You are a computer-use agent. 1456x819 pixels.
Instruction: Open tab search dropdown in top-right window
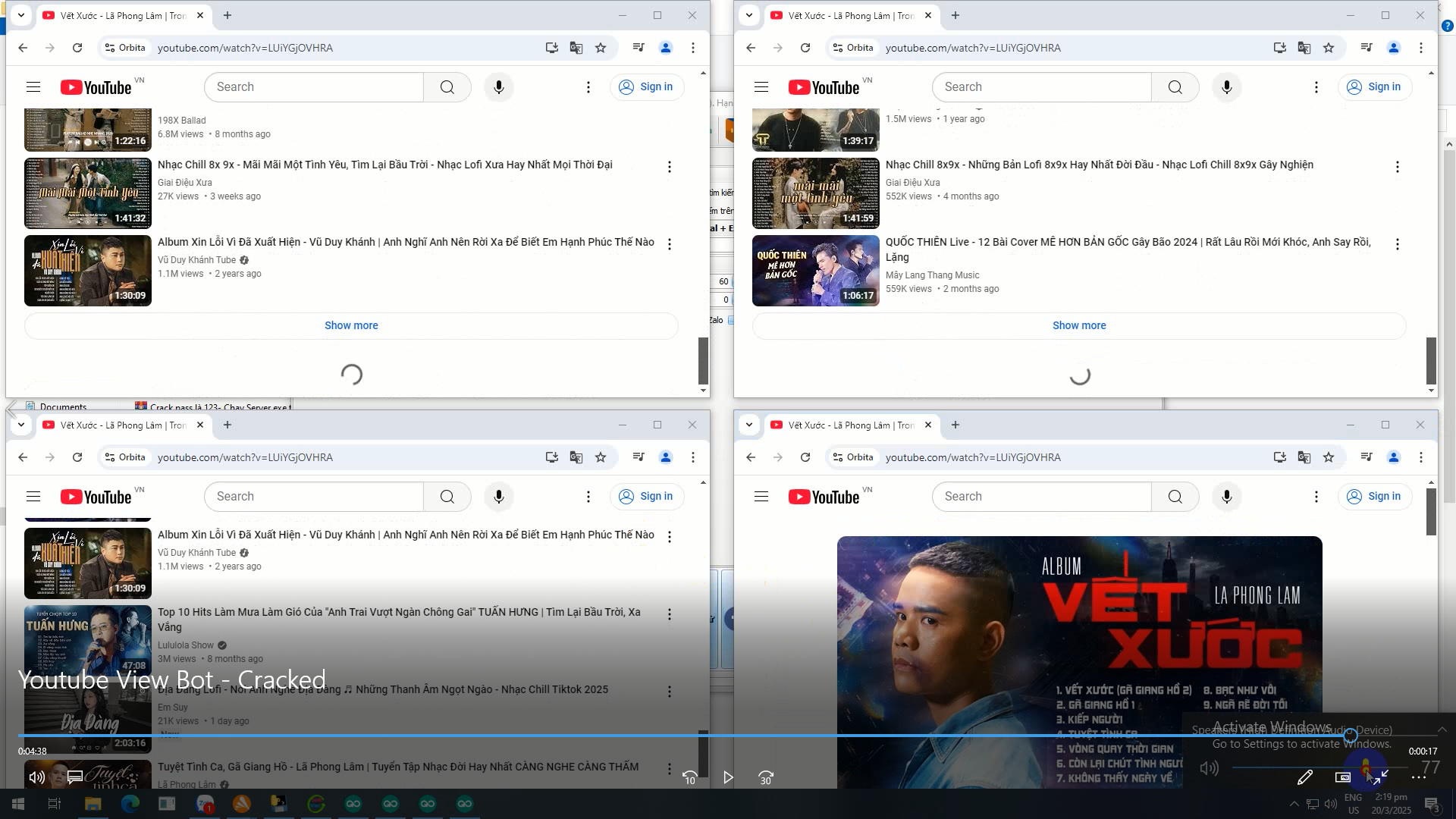pos(749,15)
